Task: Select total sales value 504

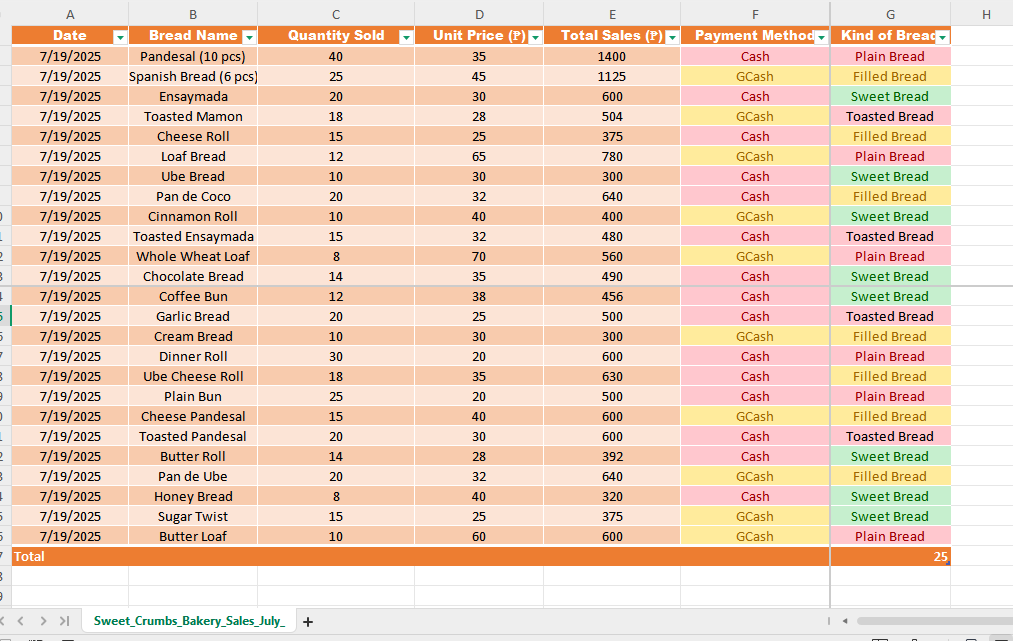Action: click(612, 116)
